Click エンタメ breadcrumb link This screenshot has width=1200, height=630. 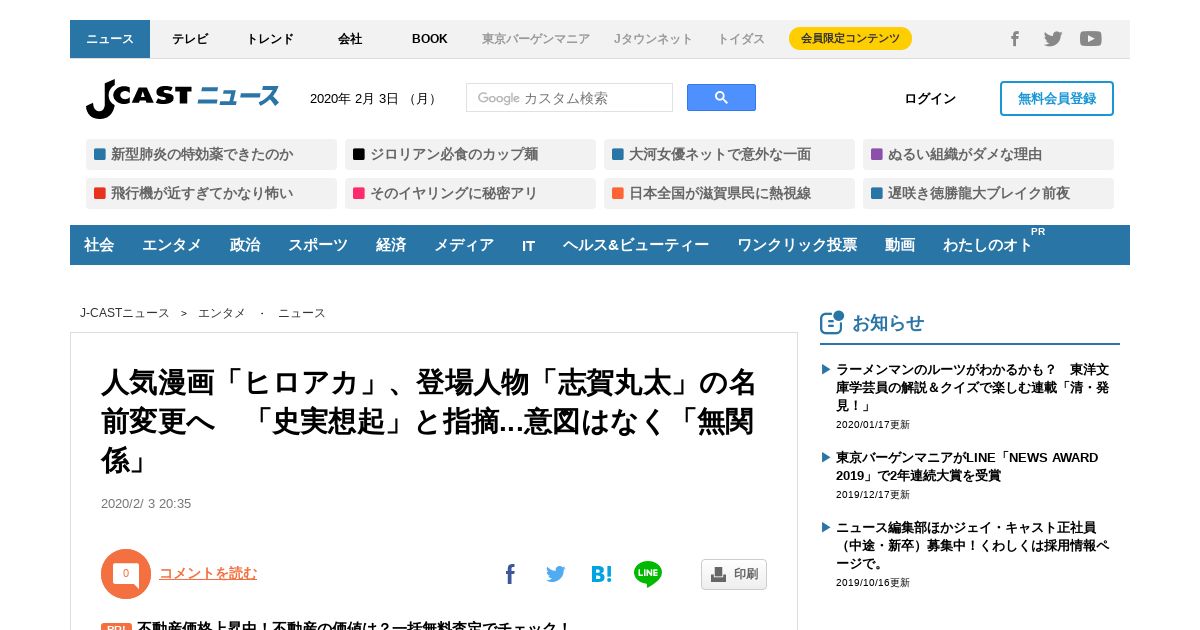(x=222, y=313)
